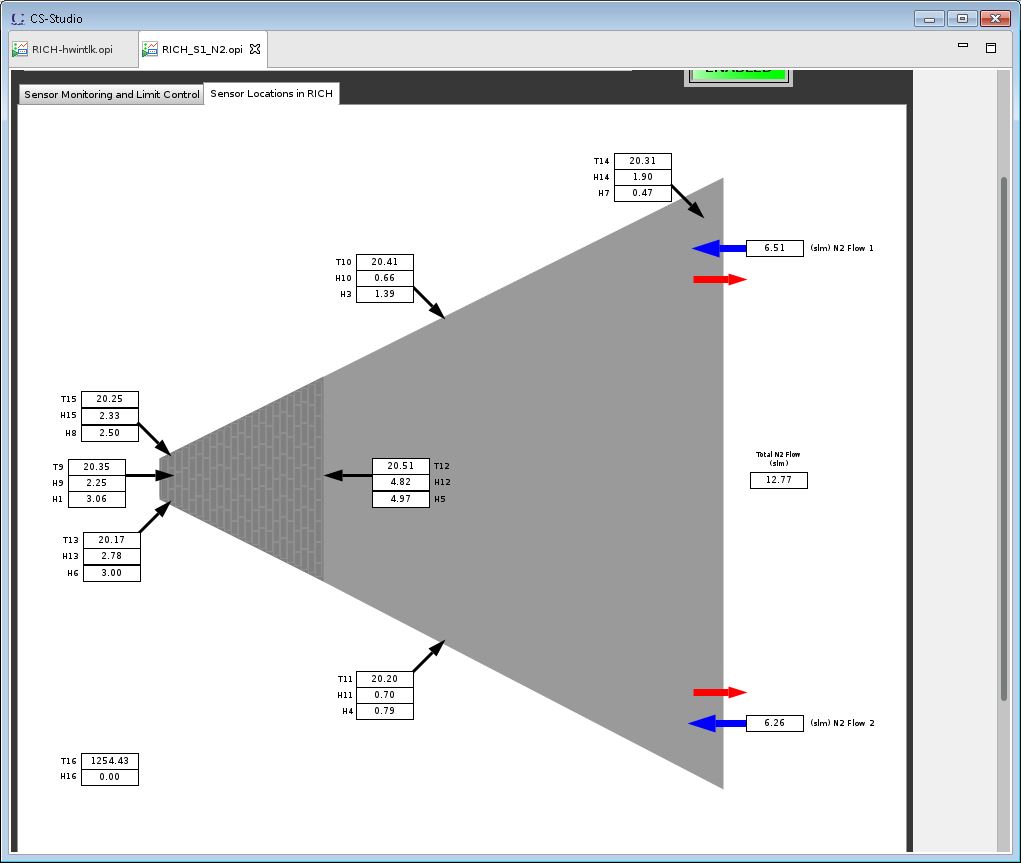Click the RICH_S1_N2.opi file icon
Viewport: 1021px width, 863px height.
point(150,50)
